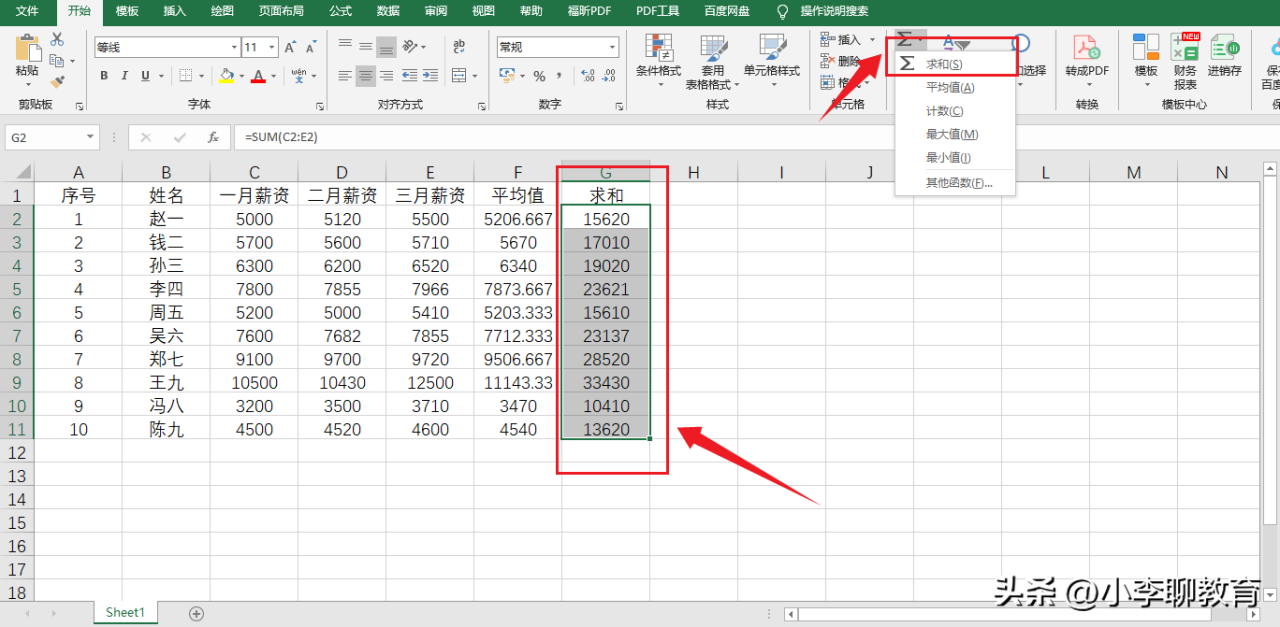Toggle align right
This screenshot has width=1280, height=627.
pos(387,76)
